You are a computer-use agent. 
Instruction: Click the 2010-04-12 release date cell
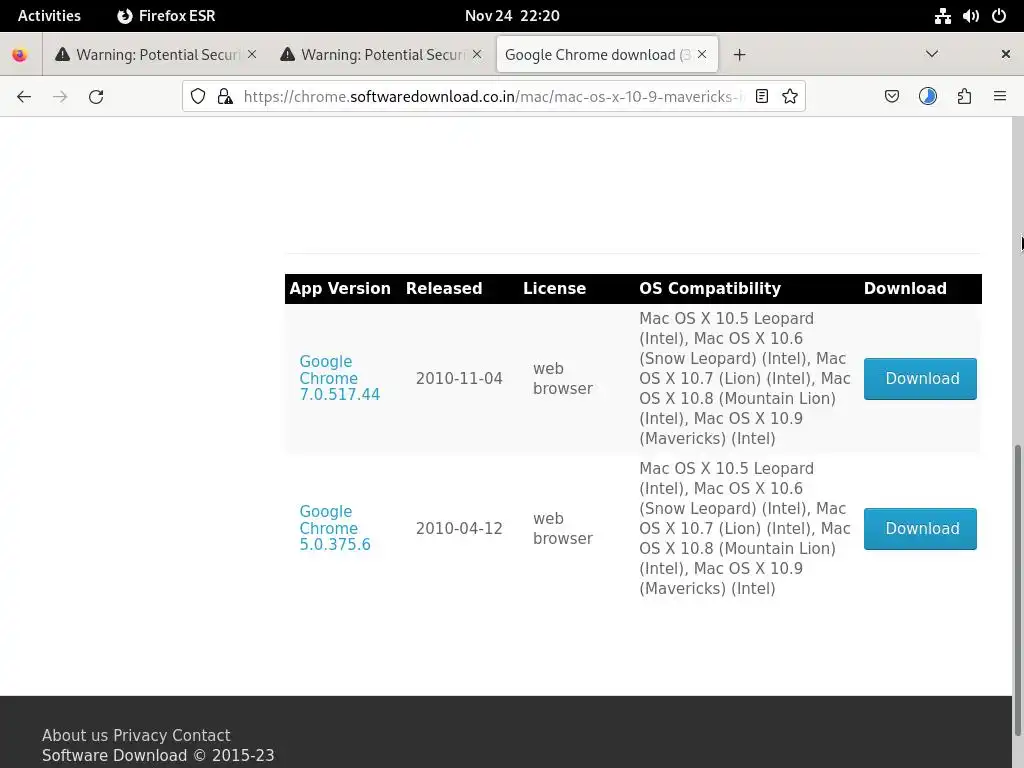459,528
